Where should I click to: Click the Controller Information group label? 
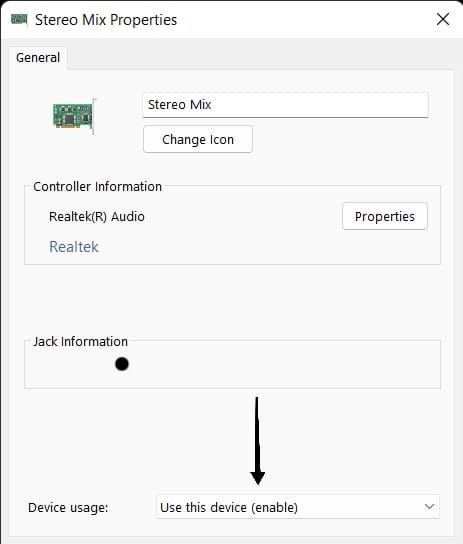pos(97,187)
